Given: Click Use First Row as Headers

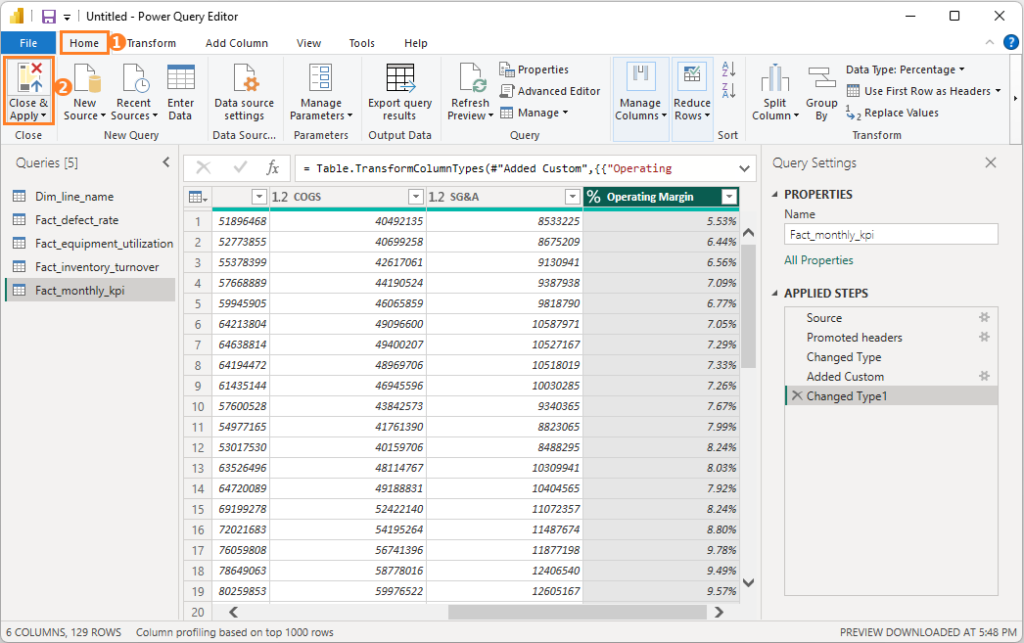Looking at the screenshot, I should click(x=923, y=91).
